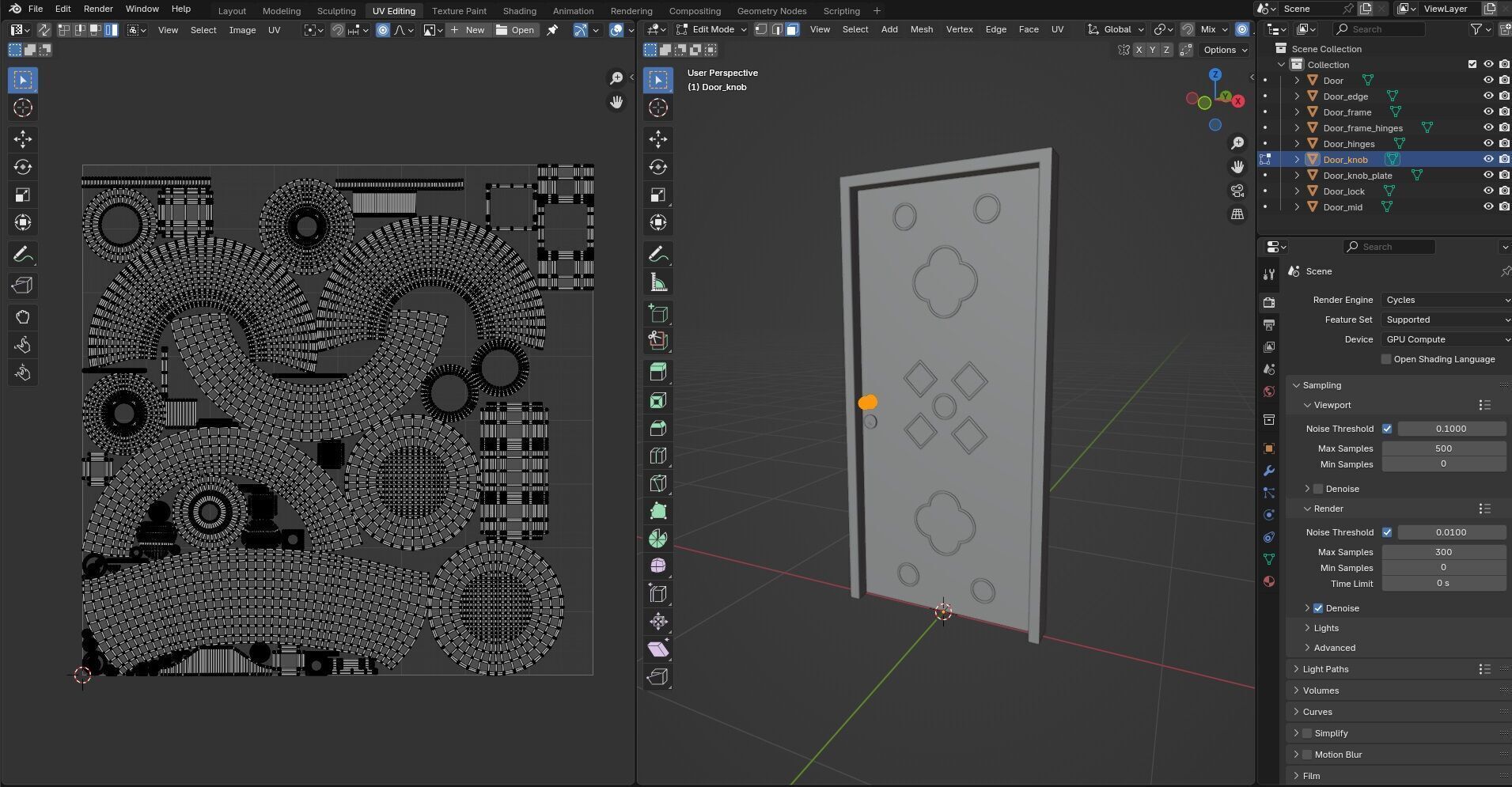Screen dimensions: 1512x787
Task: Enable the Motion Blur checkbox
Action: point(1307,755)
